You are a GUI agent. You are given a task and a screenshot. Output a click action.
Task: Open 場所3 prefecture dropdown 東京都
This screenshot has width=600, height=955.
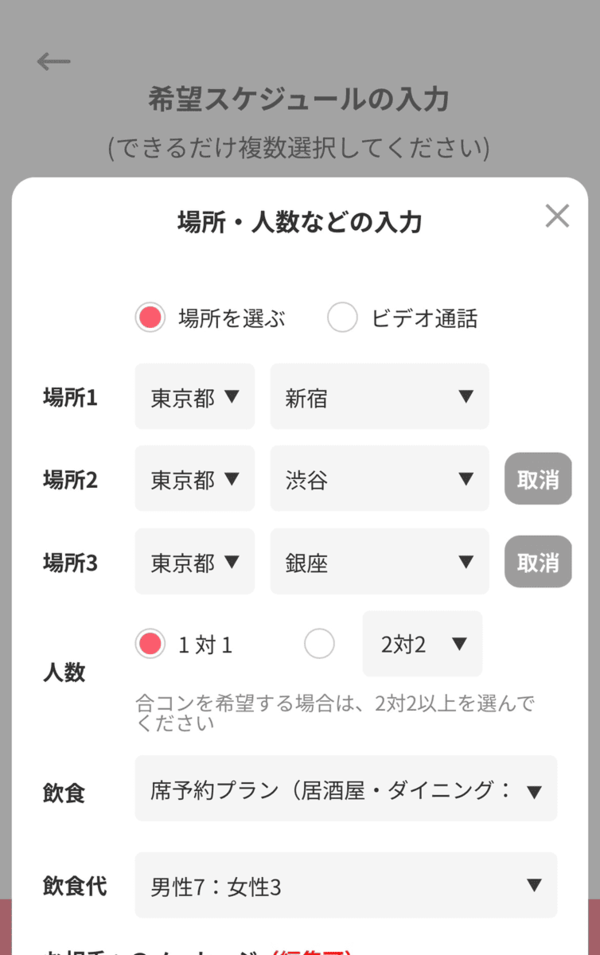195,562
